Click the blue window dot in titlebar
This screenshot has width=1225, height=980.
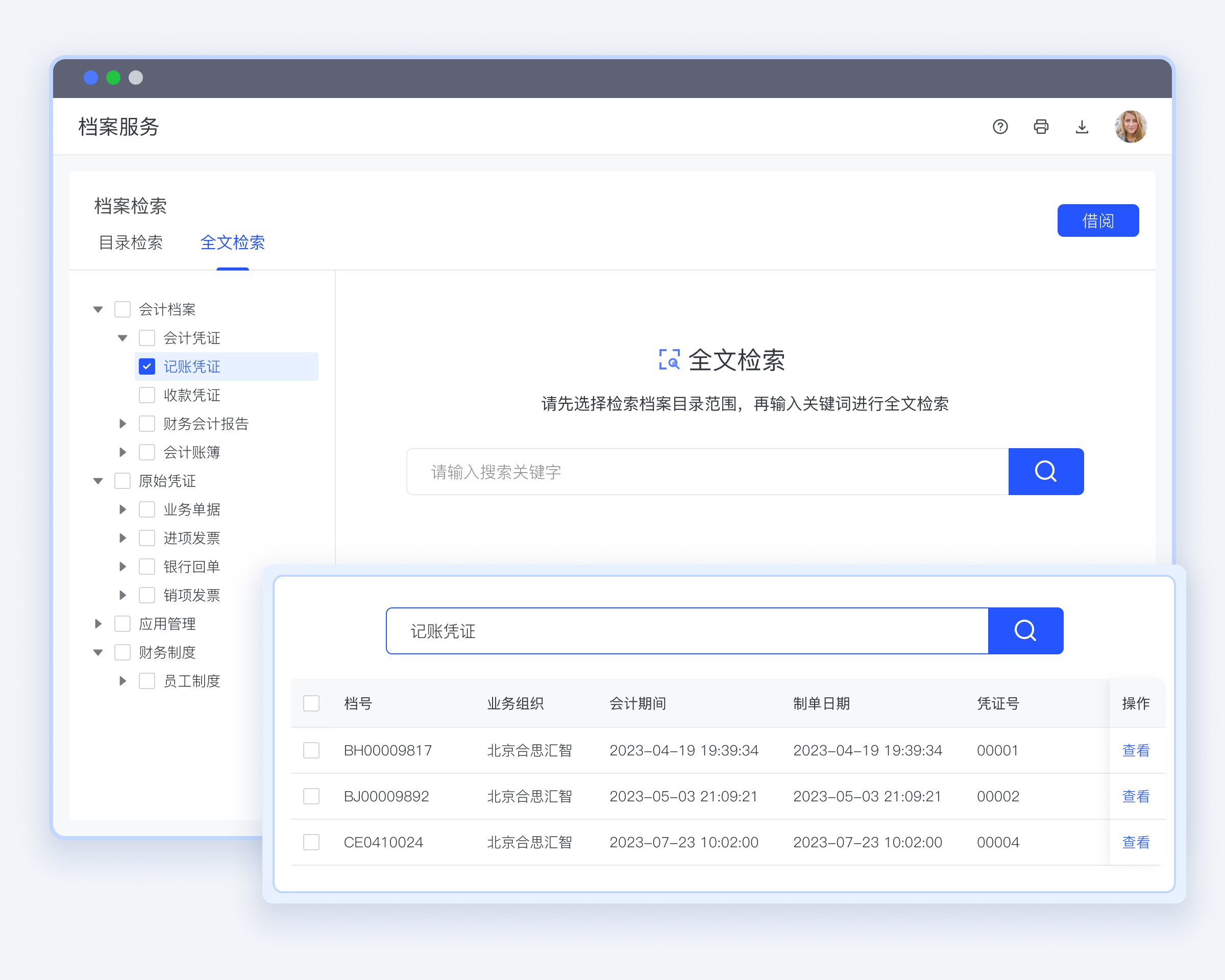[x=91, y=77]
